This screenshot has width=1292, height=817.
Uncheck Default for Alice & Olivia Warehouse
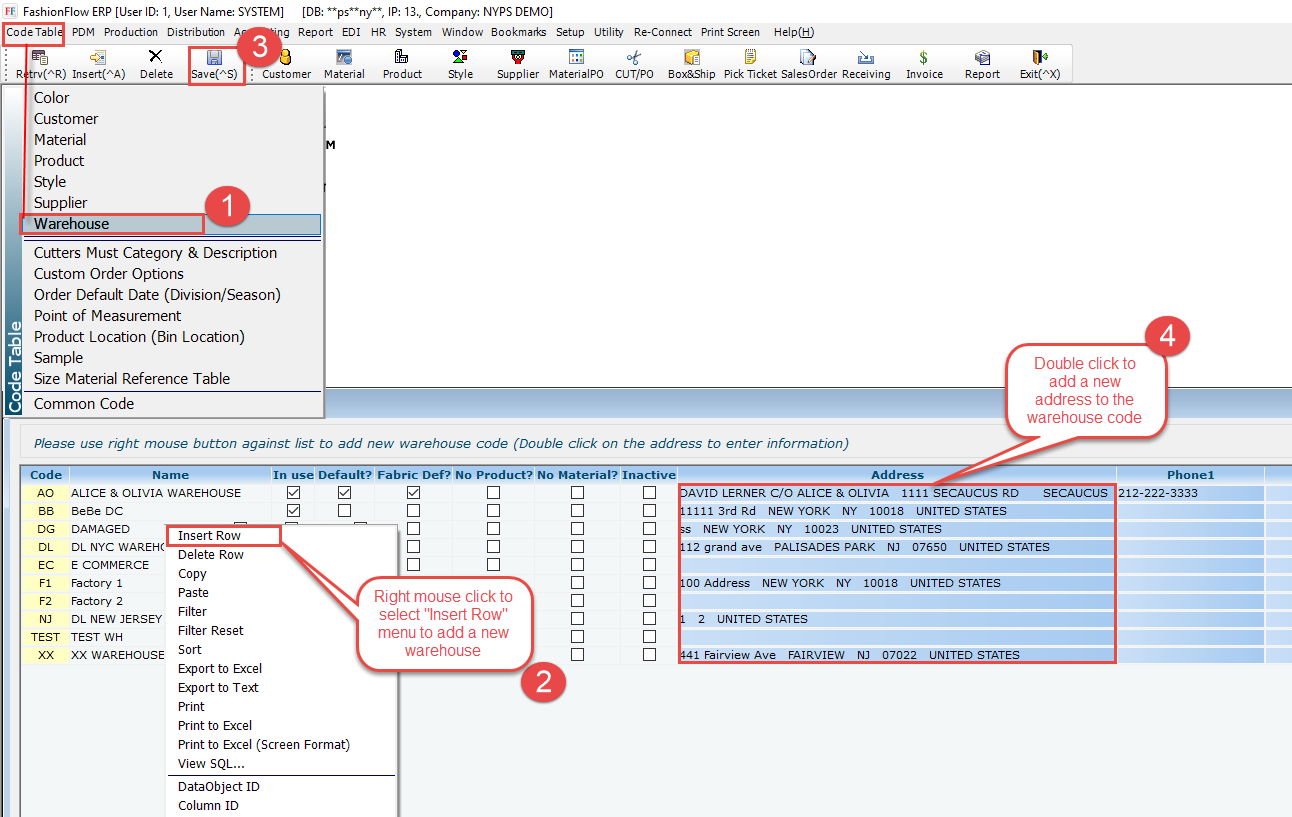point(345,493)
